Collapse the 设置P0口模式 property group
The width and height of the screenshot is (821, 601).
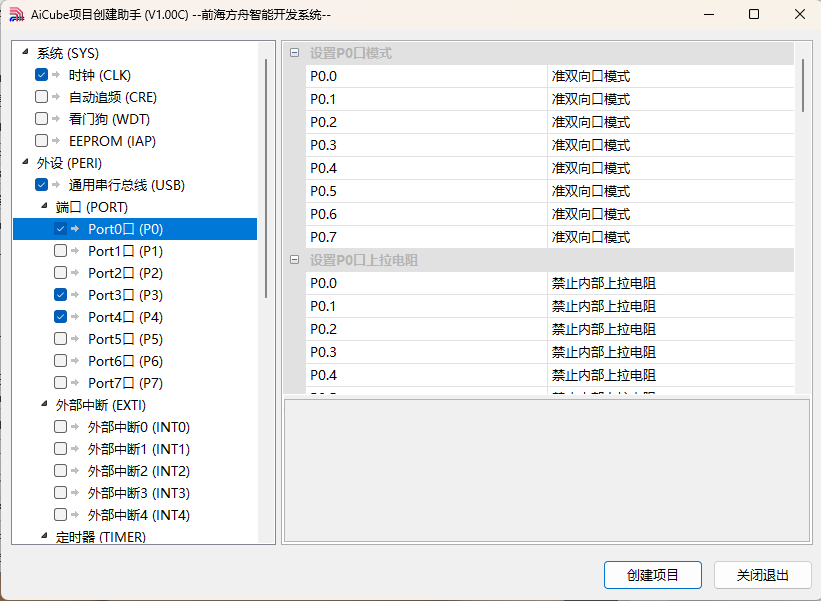pyautogui.click(x=295, y=53)
